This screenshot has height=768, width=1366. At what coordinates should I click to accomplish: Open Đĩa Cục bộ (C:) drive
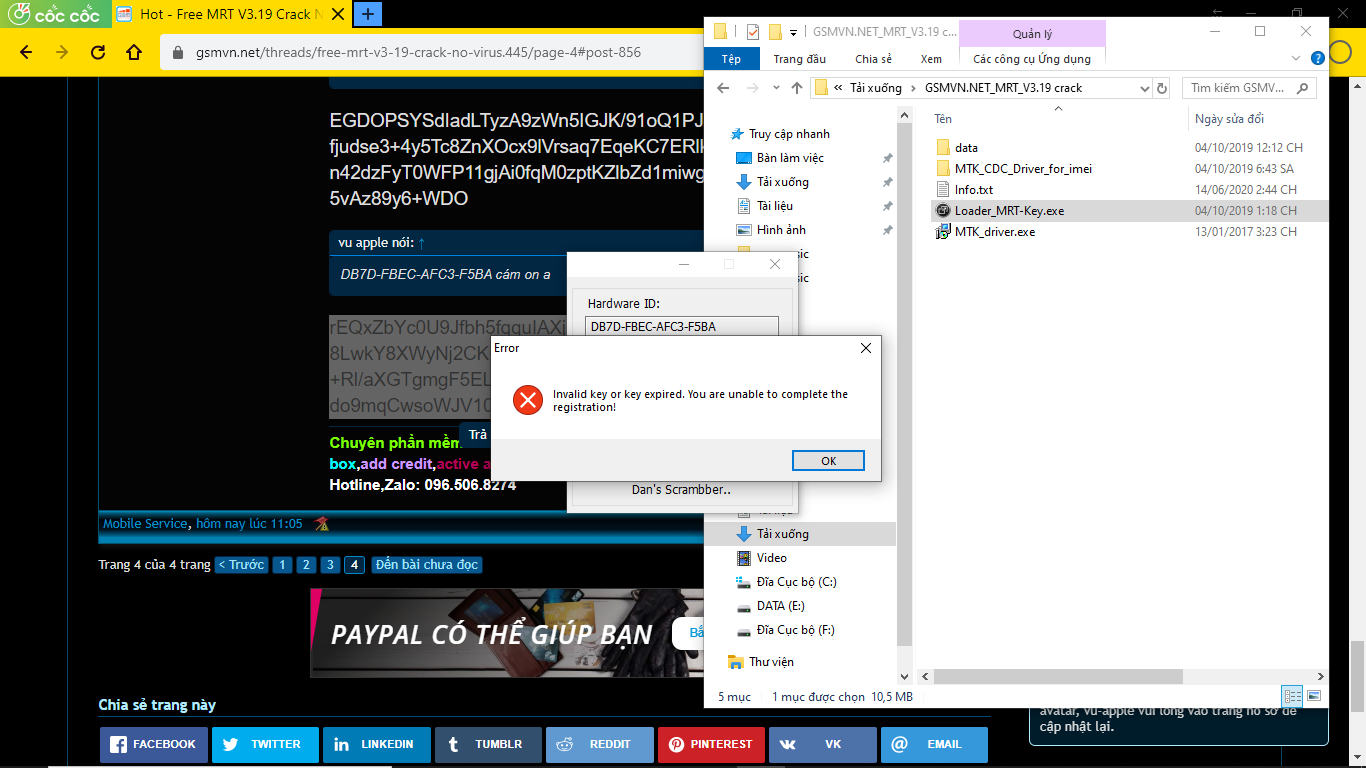(x=799, y=582)
